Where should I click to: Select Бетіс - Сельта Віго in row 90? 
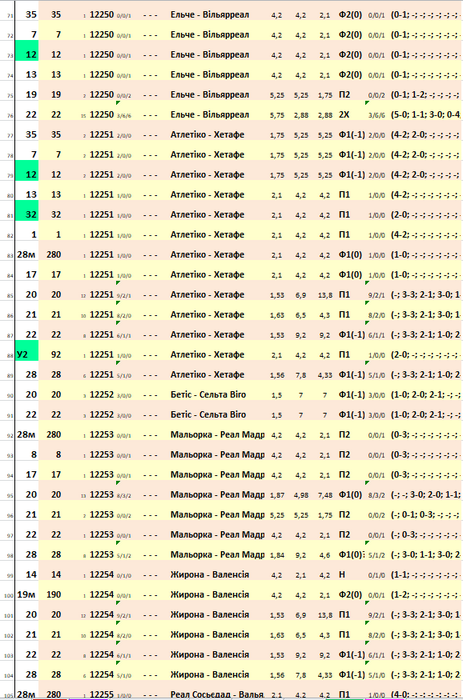[208, 395]
